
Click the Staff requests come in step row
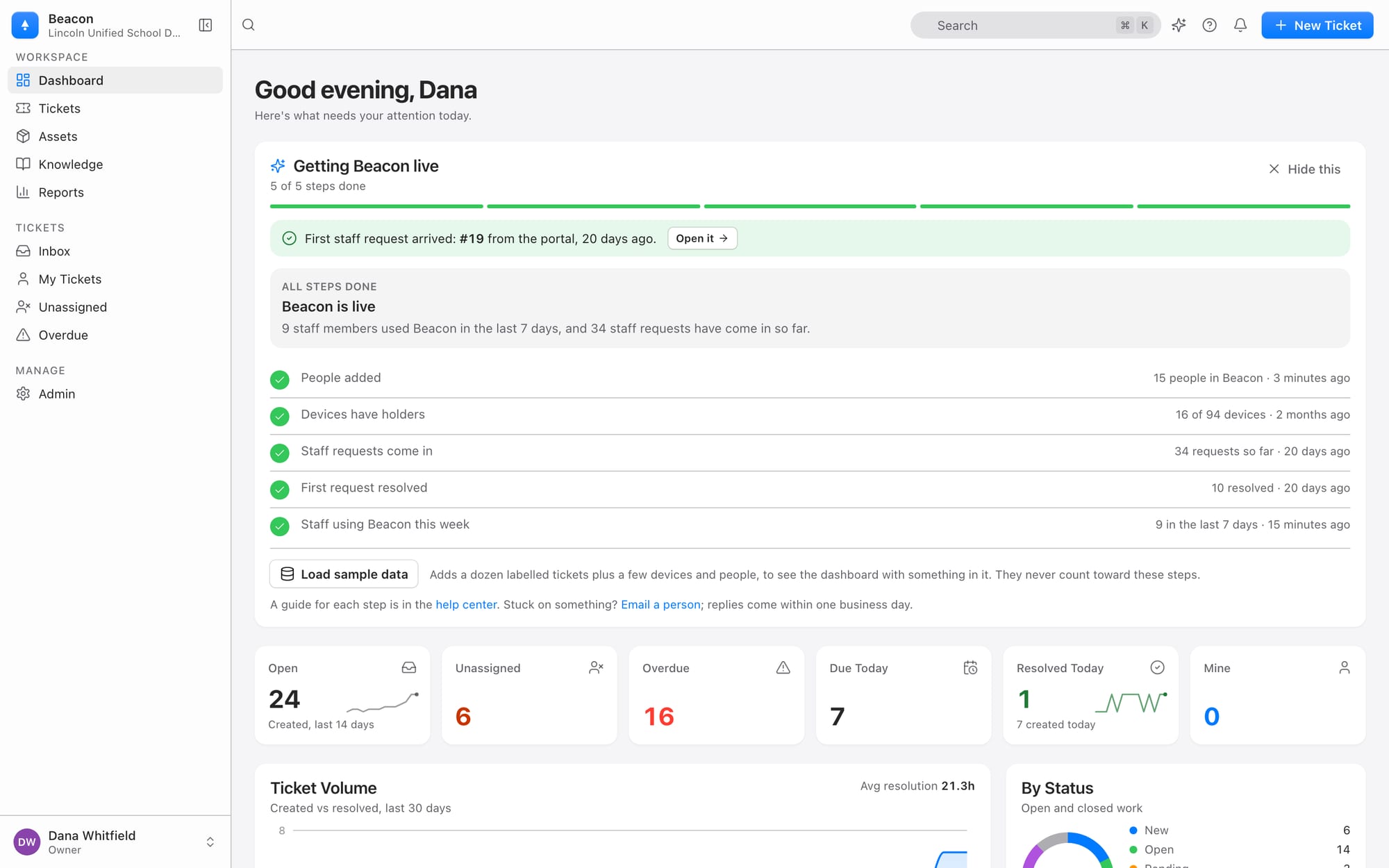point(810,452)
